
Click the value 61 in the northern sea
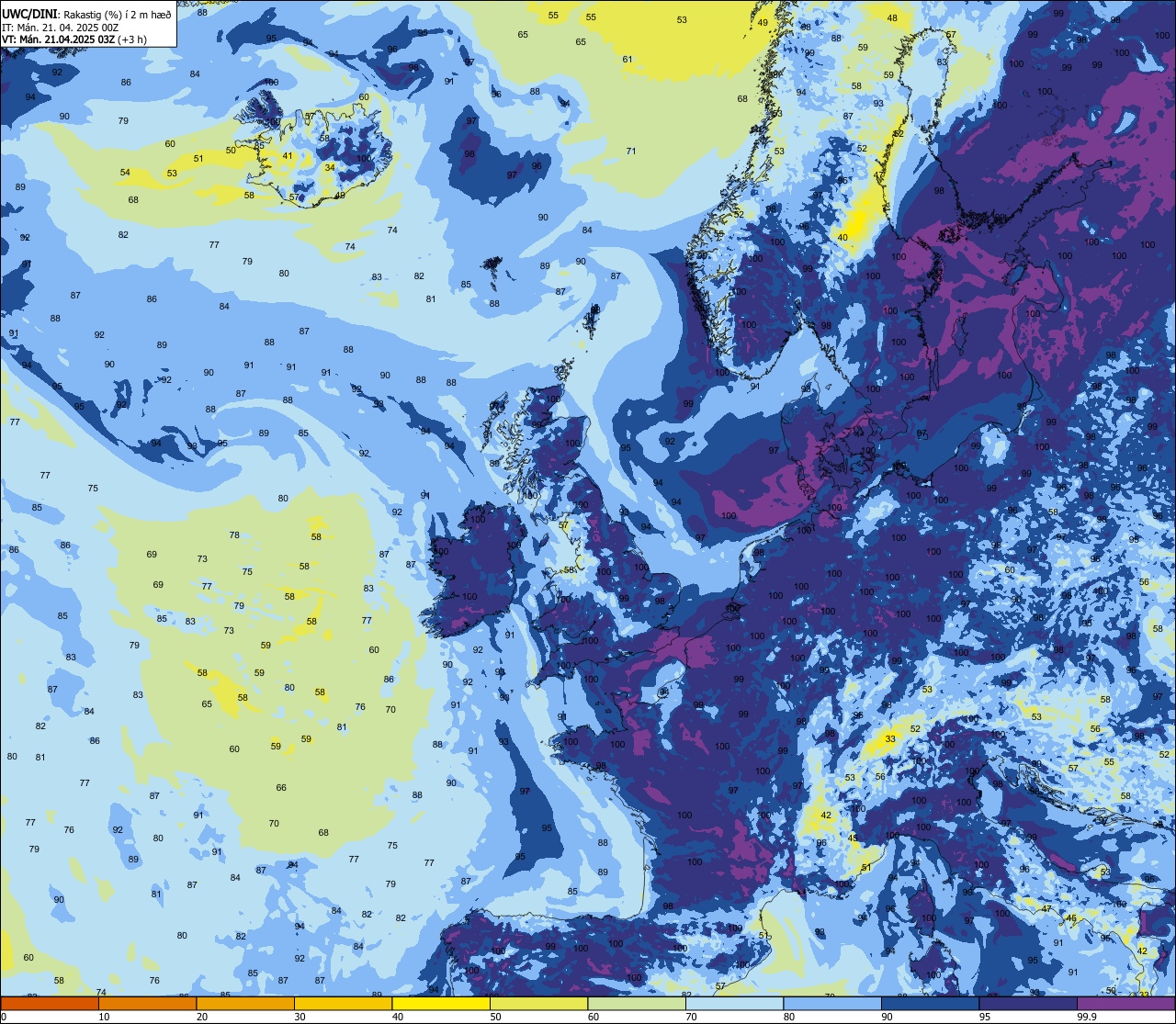tap(628, 60)
